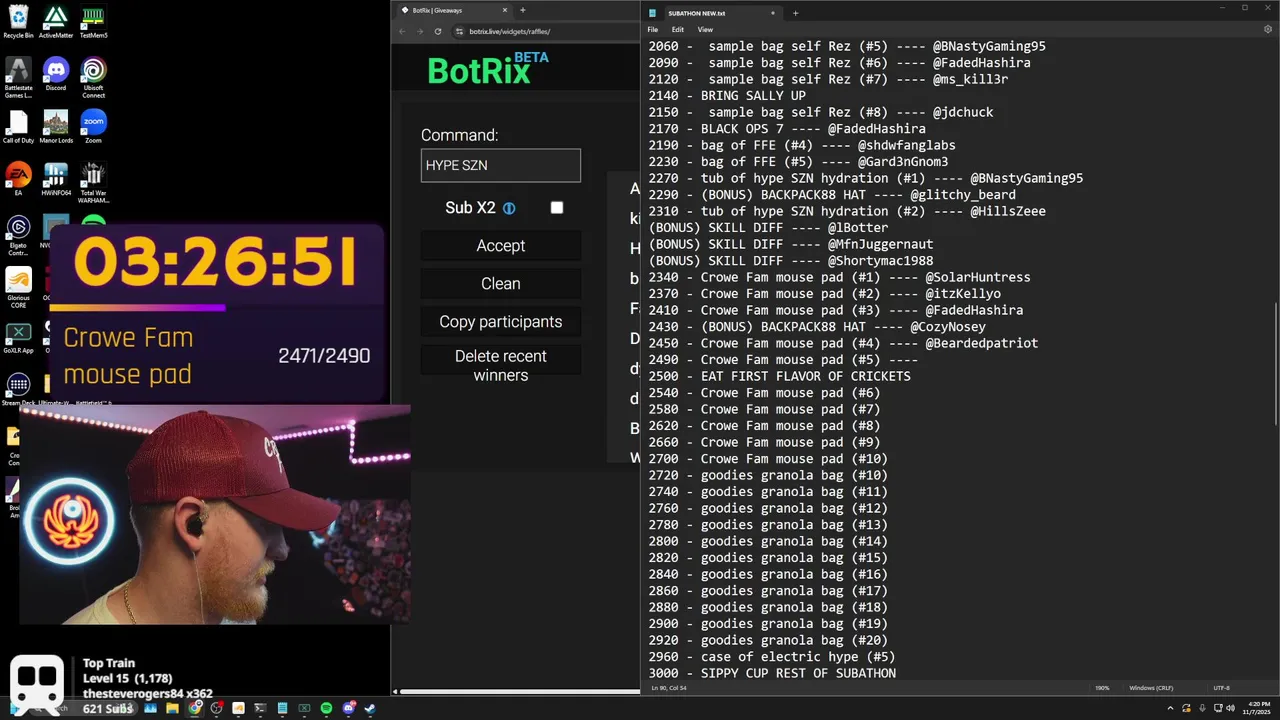The height and width of the screenshot is (720, 1280).
Task: Open the Recycle Bin desktop icon
Action: point(18,22)
